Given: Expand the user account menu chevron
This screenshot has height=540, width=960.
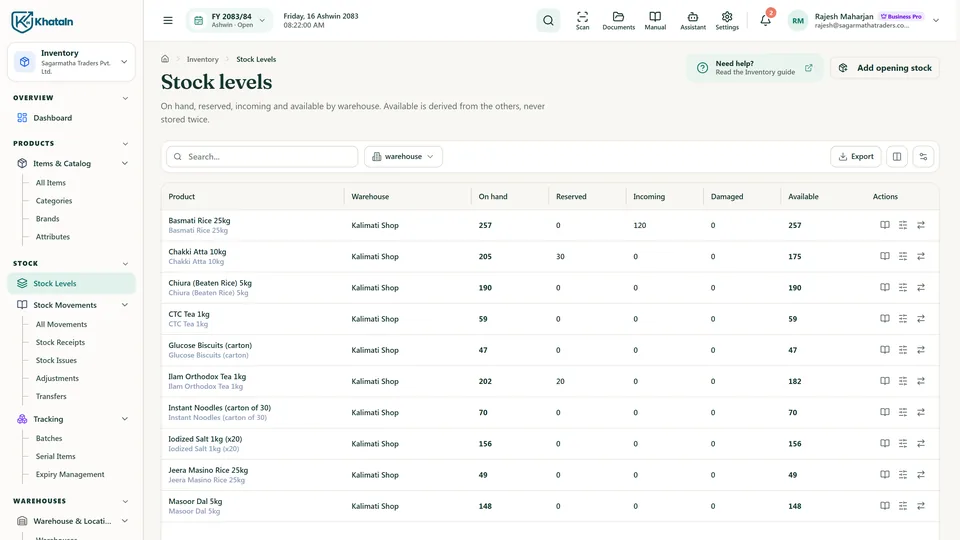Looking at the screenshot, I should click(936, 21).
